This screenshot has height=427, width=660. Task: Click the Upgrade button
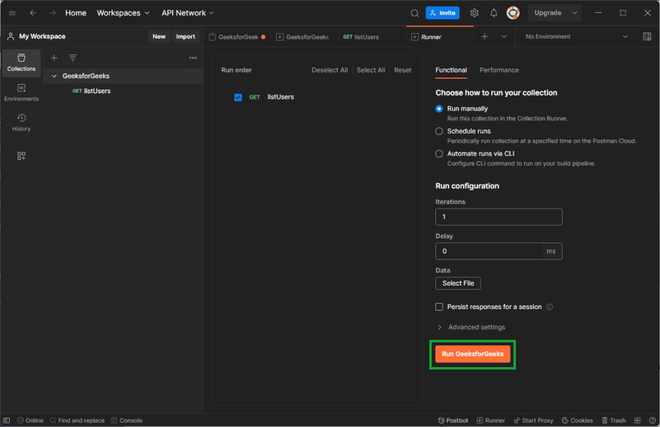coord(548,13)
